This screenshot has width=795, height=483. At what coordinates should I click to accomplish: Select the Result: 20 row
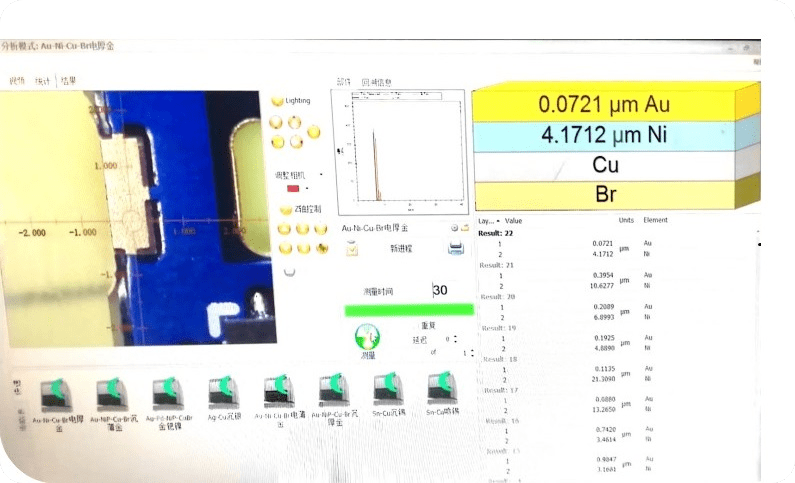pos(498,296)
